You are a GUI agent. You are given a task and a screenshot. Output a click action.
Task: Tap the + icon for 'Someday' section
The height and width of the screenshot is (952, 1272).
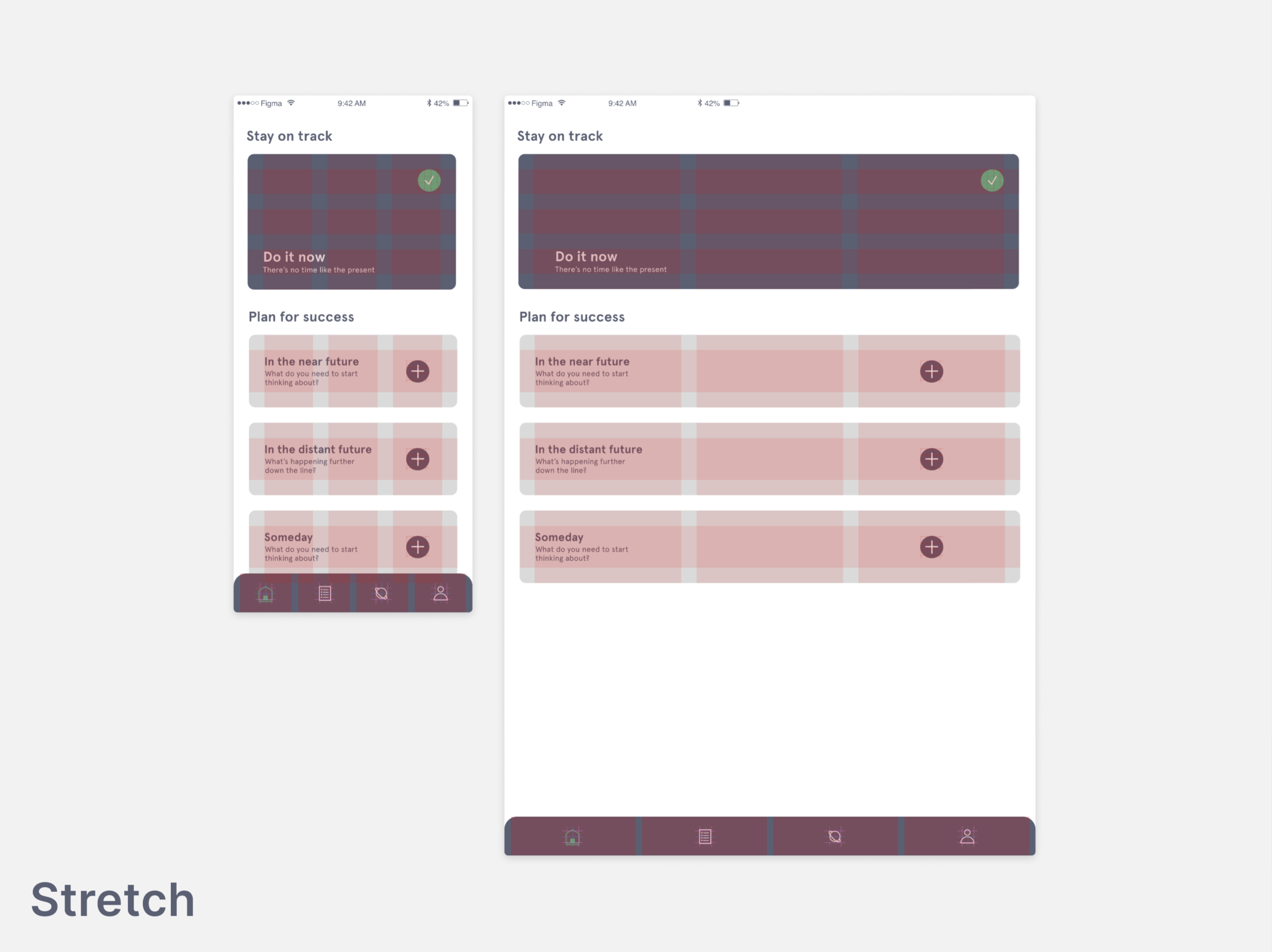coord(419,546)
